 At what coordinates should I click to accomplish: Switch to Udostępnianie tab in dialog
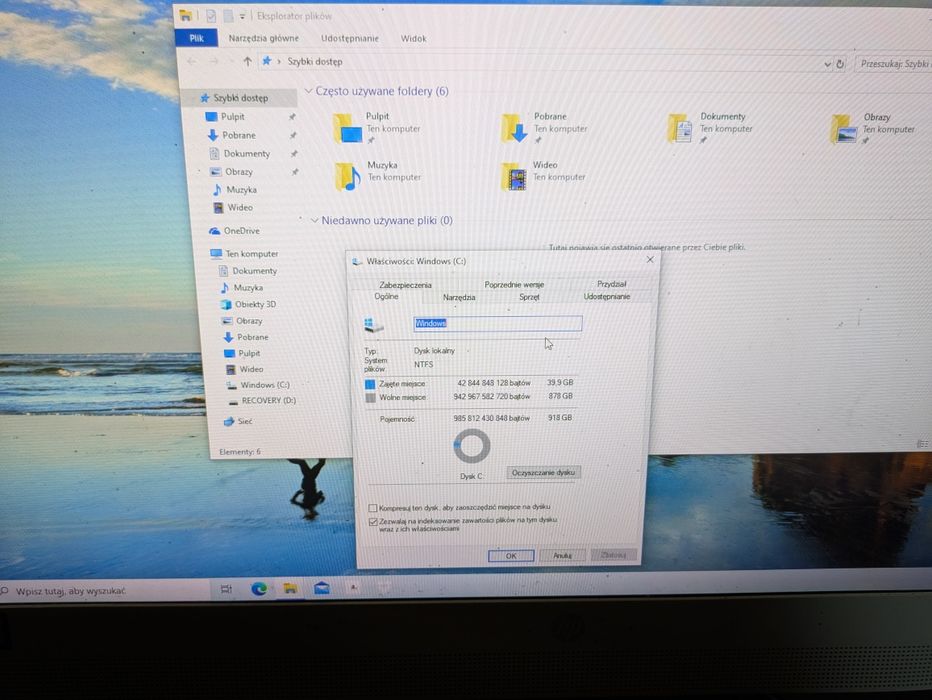[x=606, y=296]
